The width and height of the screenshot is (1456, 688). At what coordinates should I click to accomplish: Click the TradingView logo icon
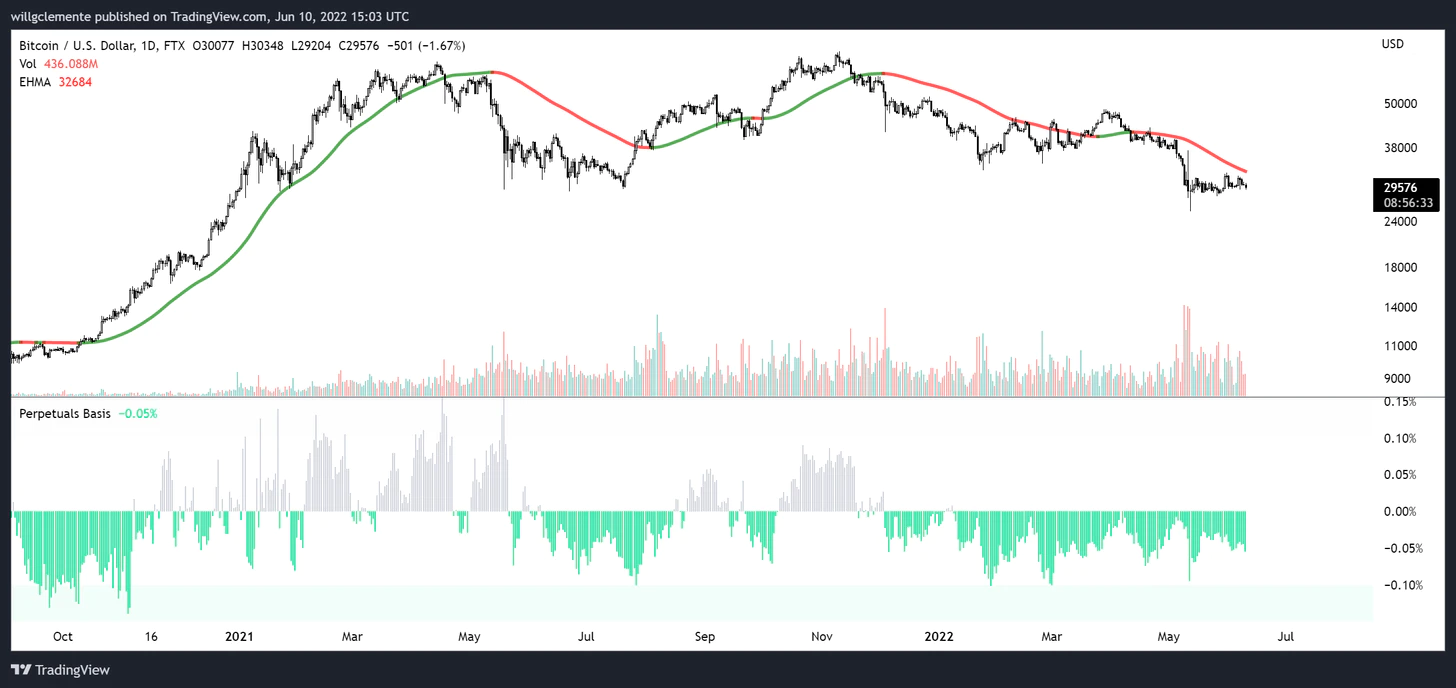point(20,670)
